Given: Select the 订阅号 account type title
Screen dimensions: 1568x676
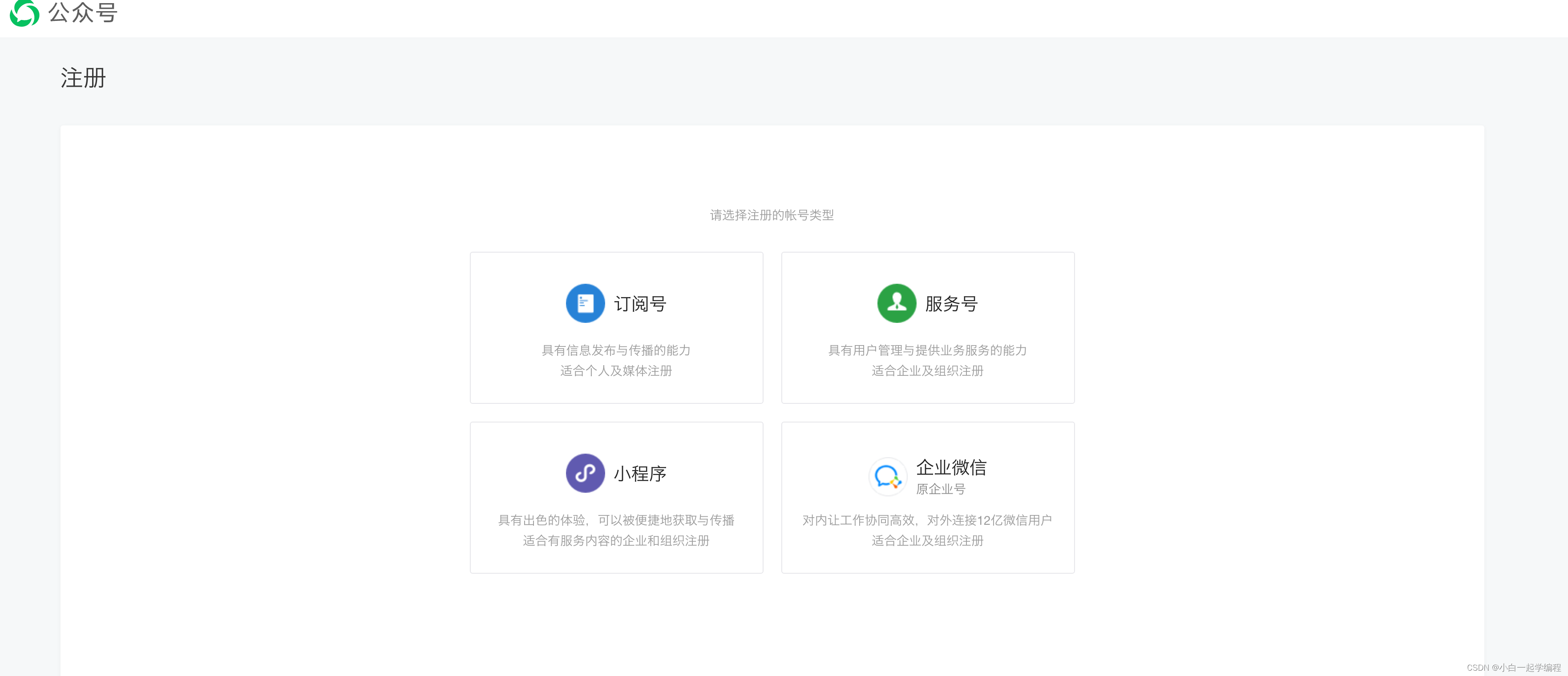Looking at the screenshot, I should [640, 304].
